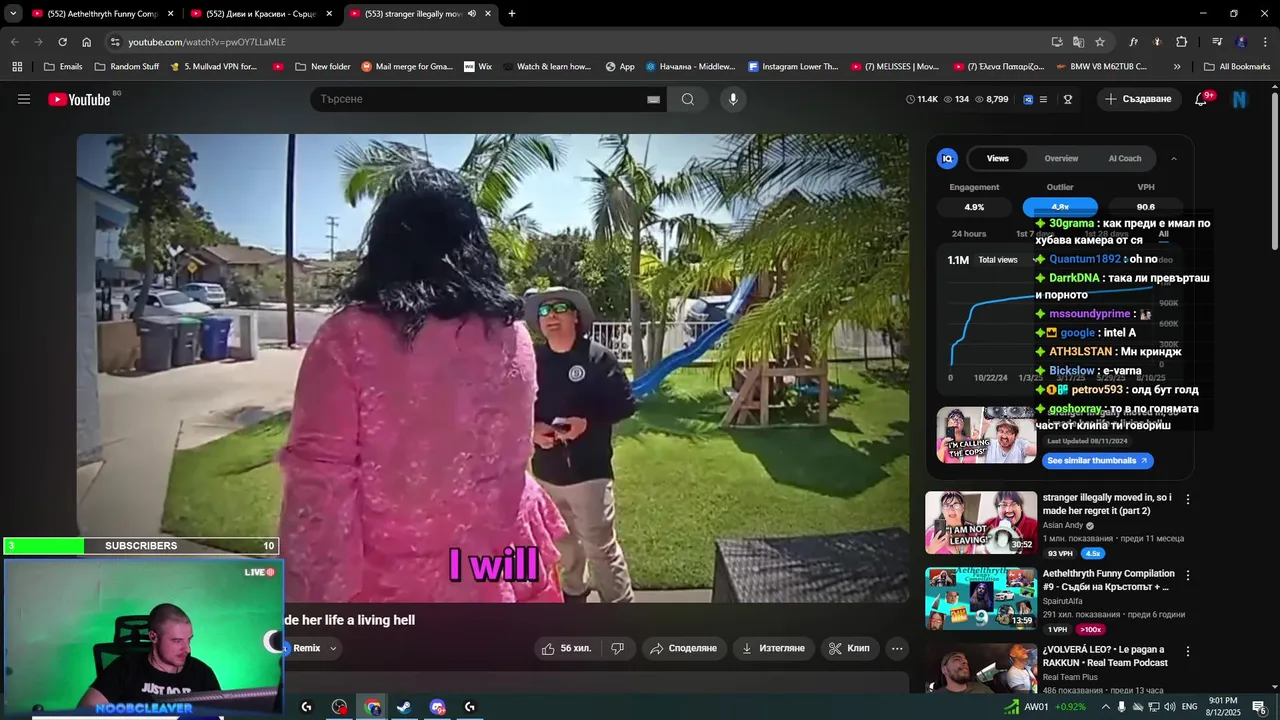Open the media controls icon in Chrome toolbar
The width and height of the screenshot is (1280, 720).
click(1217, 42)
